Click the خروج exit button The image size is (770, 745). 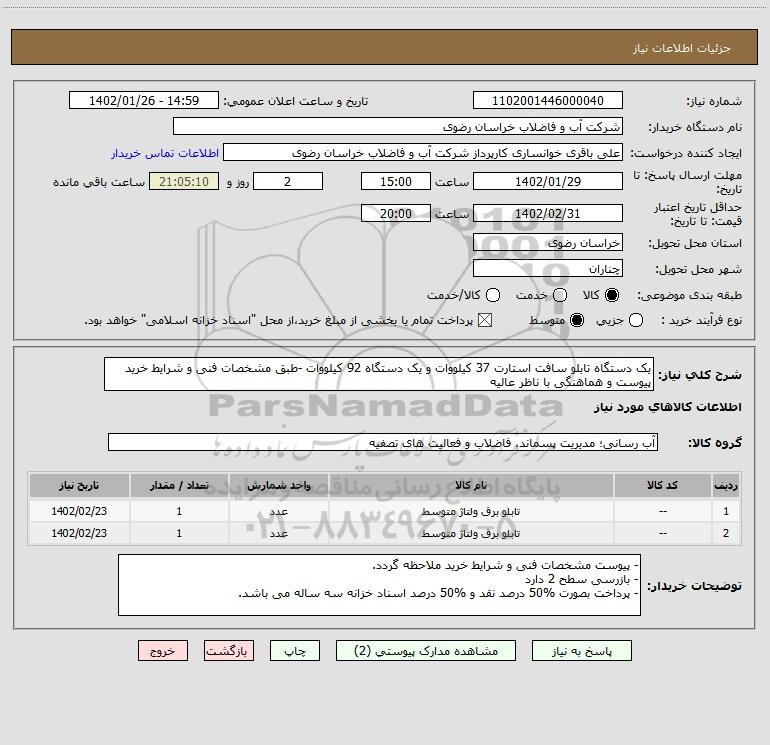[163, 651]
